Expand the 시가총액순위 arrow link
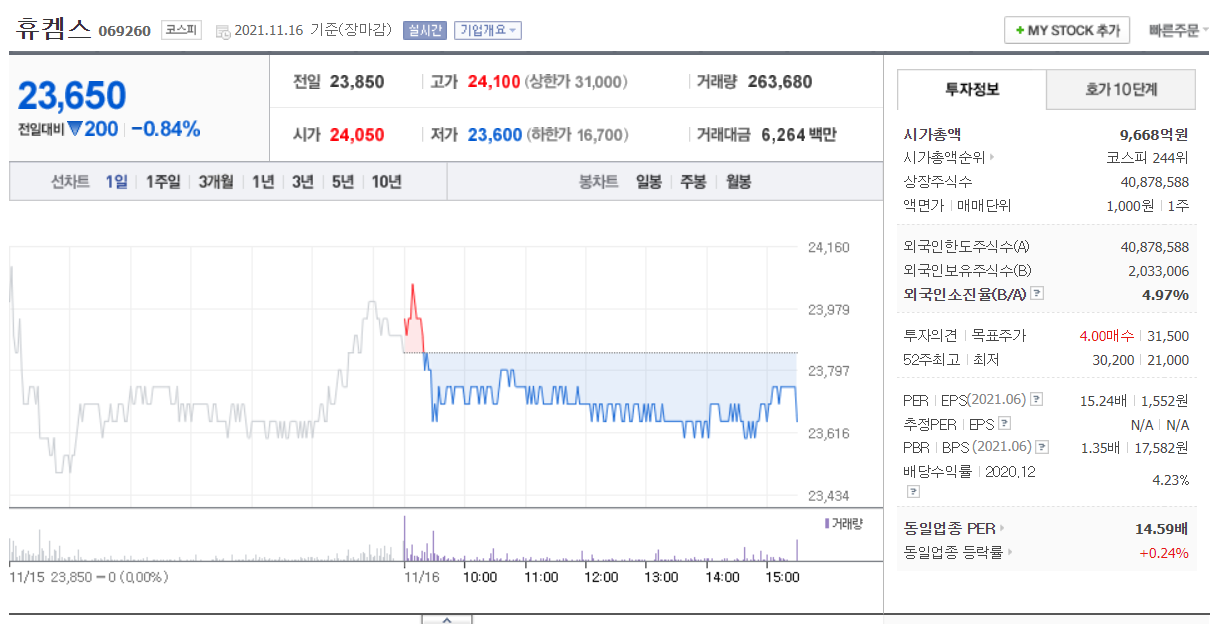This screenshot has width=1214, height=624. point(992,158)
